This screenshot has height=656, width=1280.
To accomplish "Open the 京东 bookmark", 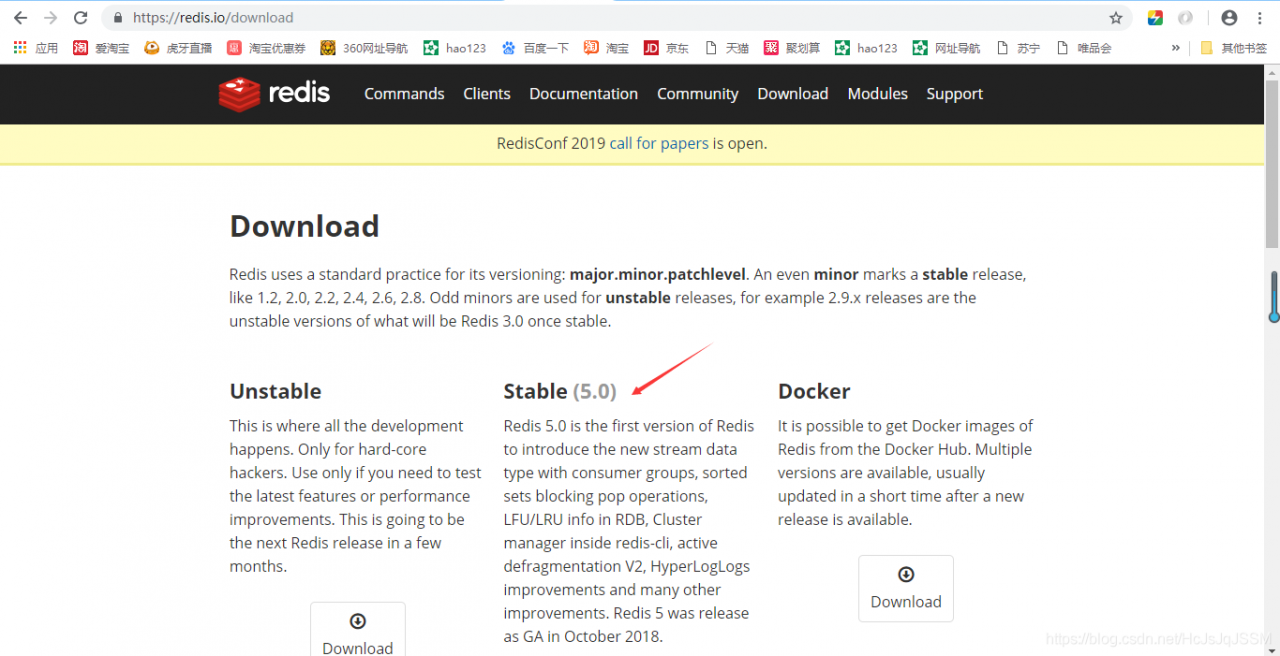I will click(666, 48).
